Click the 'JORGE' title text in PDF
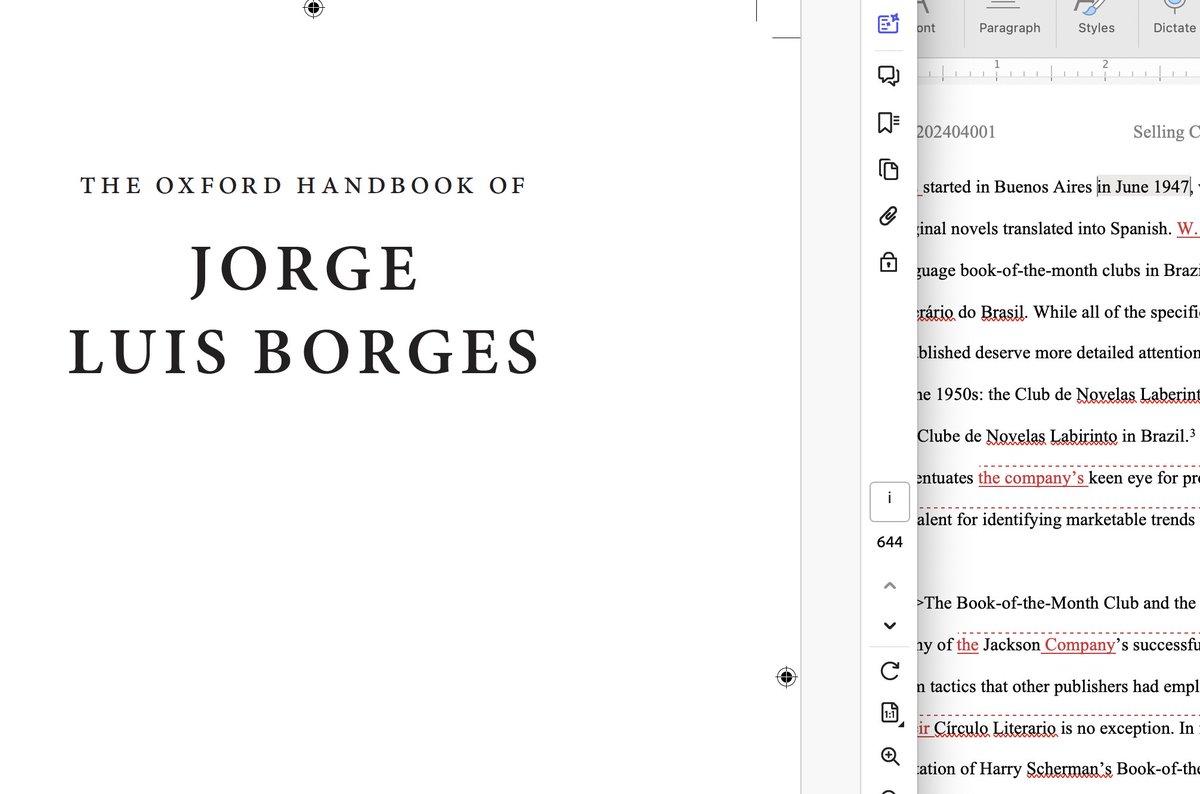Screen dimensions: 1200x794 [x=305, y=270]
